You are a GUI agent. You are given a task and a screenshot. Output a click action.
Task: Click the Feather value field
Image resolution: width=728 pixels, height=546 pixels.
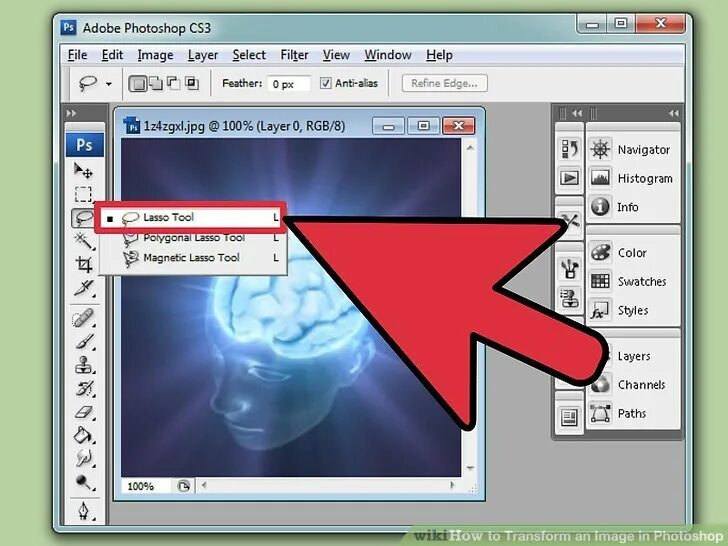288,84
